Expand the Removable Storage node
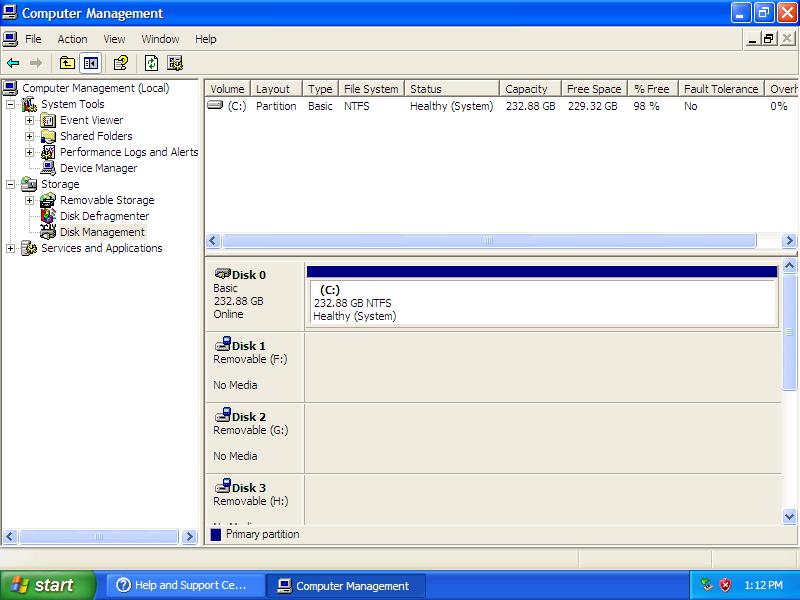 pos(29,201)
